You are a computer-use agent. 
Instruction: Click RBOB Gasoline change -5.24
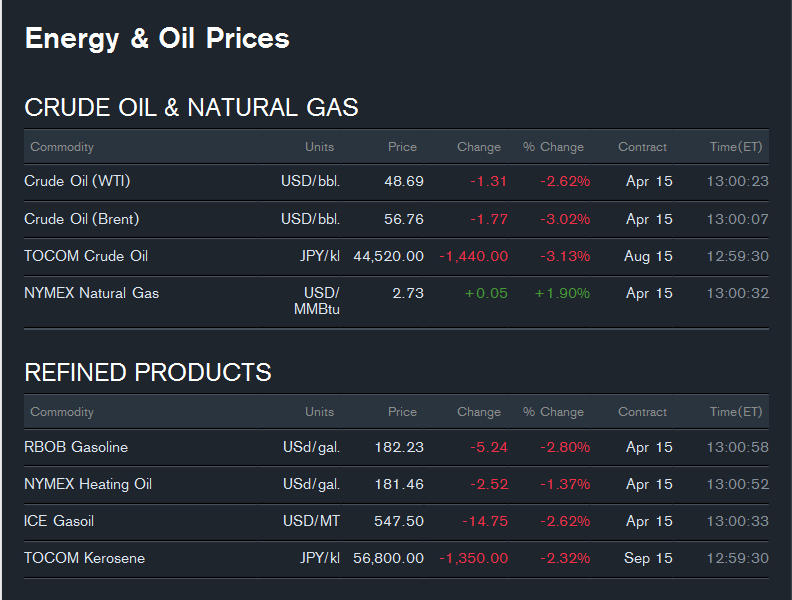click(488, 447)
